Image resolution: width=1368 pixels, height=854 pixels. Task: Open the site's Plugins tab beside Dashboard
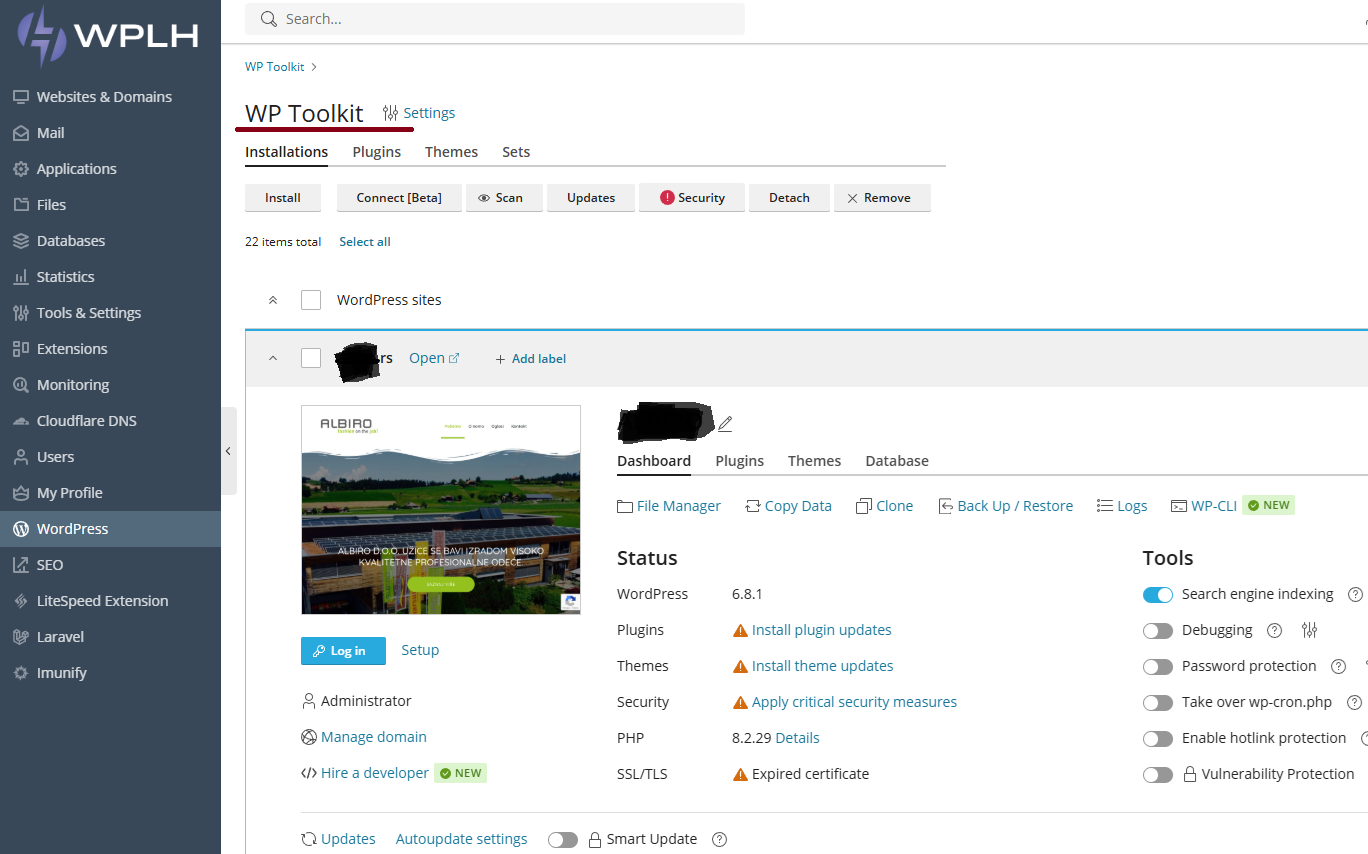pos(740,461)
